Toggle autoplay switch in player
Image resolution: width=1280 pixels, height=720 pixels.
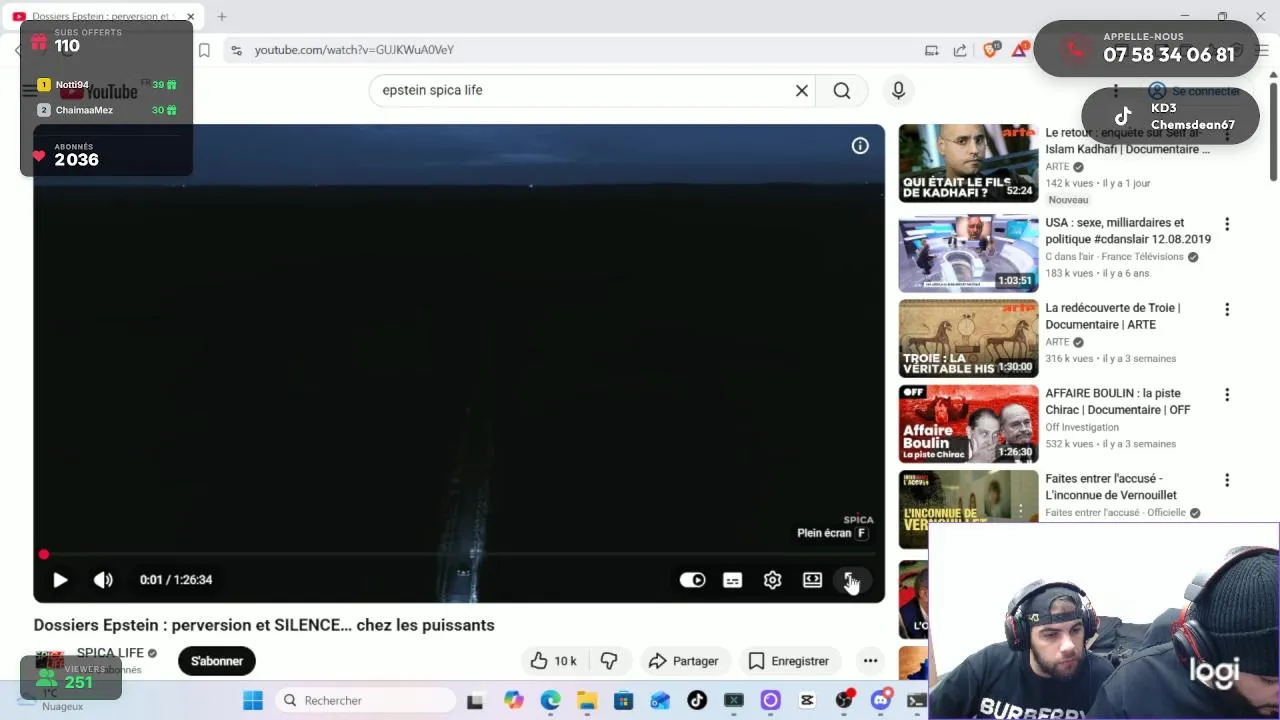click(x=692, y=580)
